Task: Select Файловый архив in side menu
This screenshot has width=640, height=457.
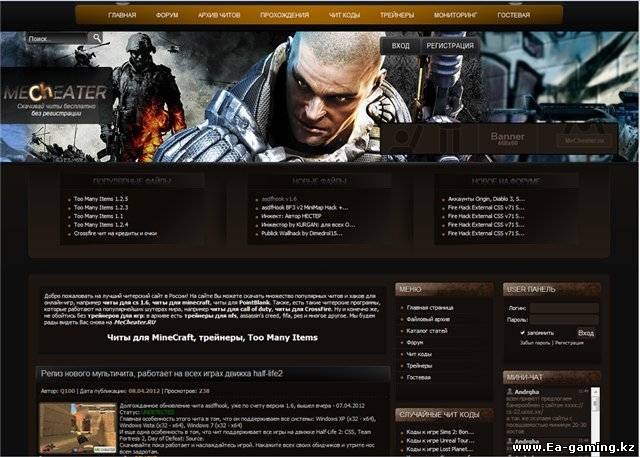Action: pos(428,319)
